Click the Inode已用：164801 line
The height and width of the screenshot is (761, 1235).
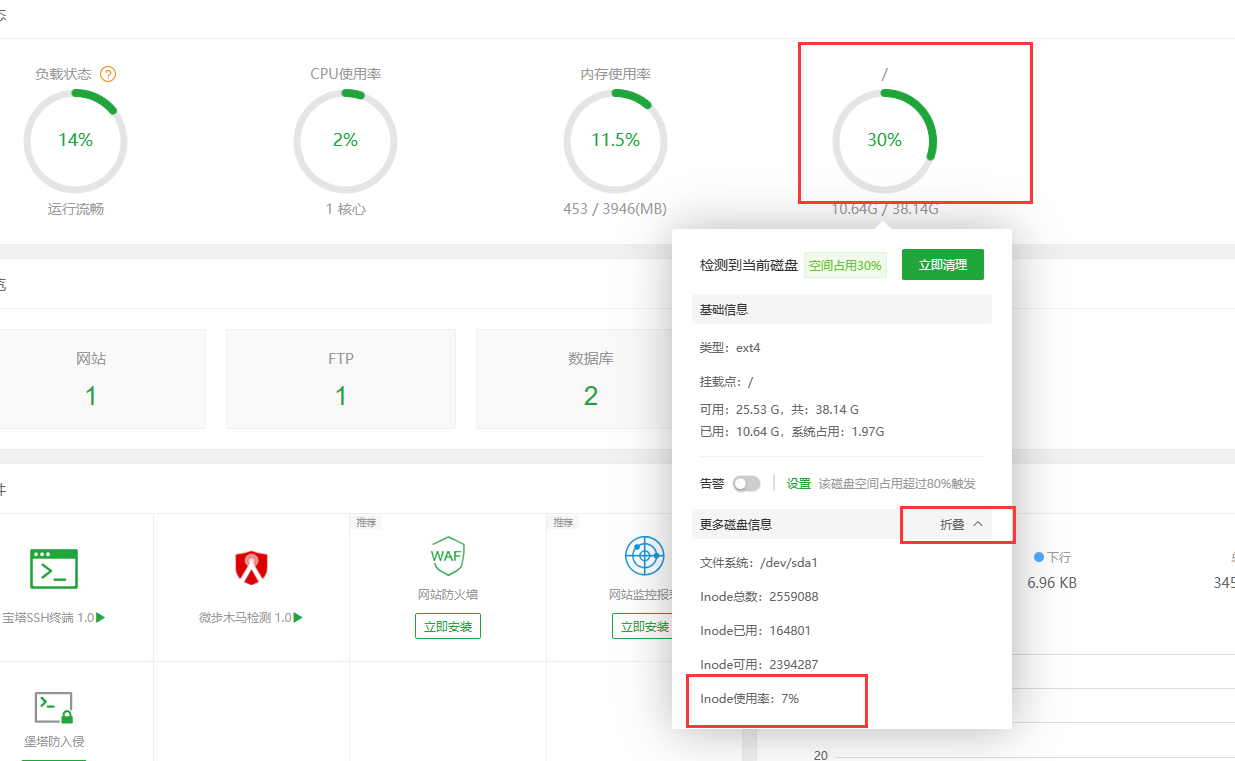click(x=756, y=631)
